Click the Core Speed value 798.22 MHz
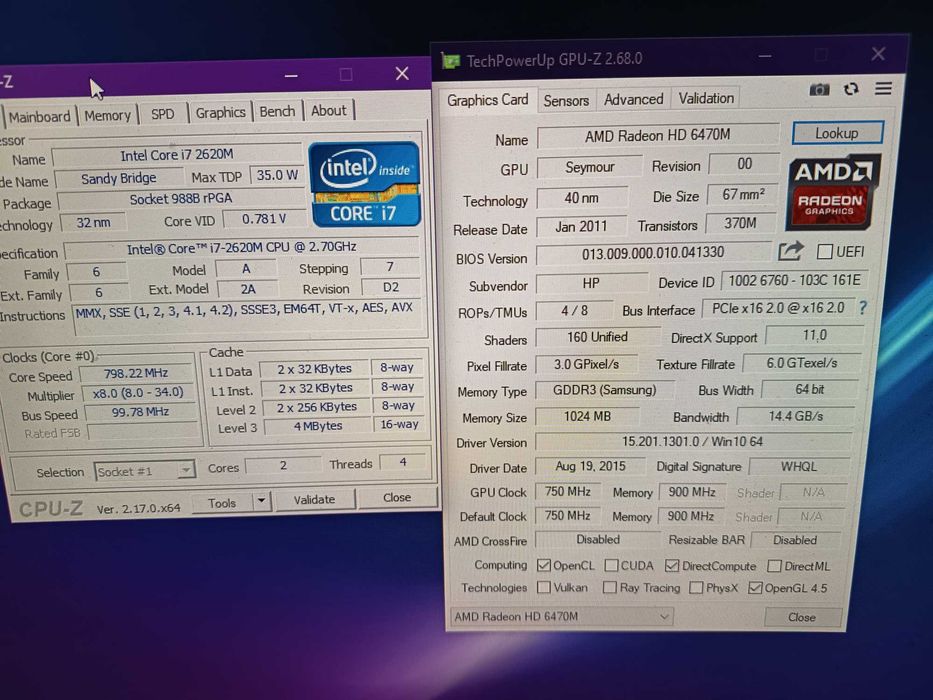The height and width of the screenshot is (700, 933). coord(136,373)
